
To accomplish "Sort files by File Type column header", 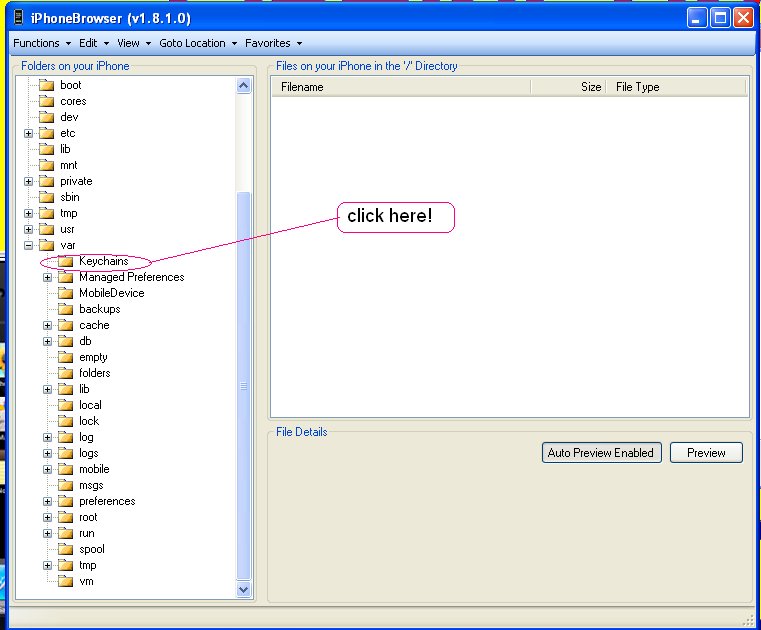I will 676,87.
